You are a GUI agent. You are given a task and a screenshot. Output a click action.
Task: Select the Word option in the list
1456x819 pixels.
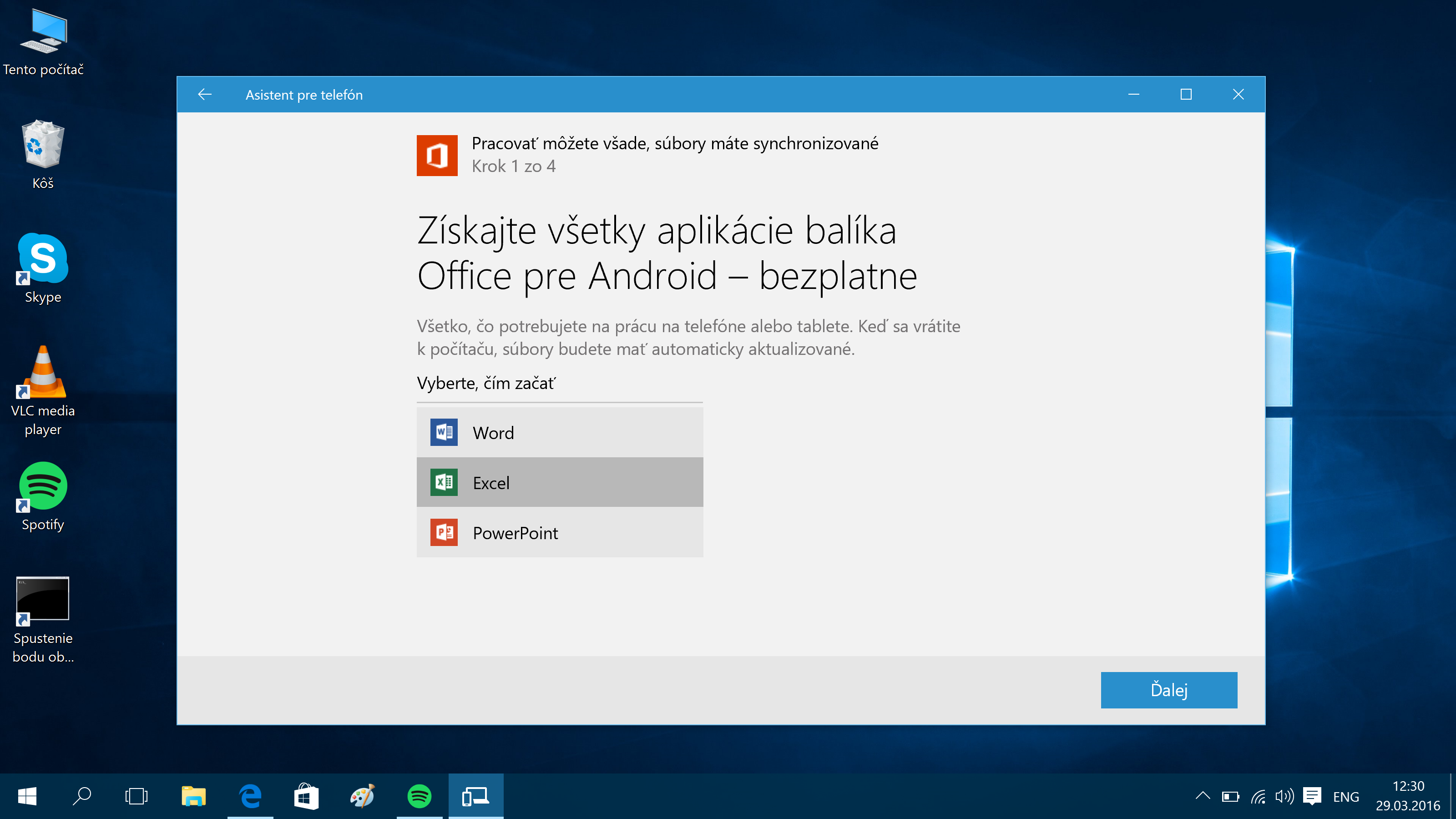560,432
